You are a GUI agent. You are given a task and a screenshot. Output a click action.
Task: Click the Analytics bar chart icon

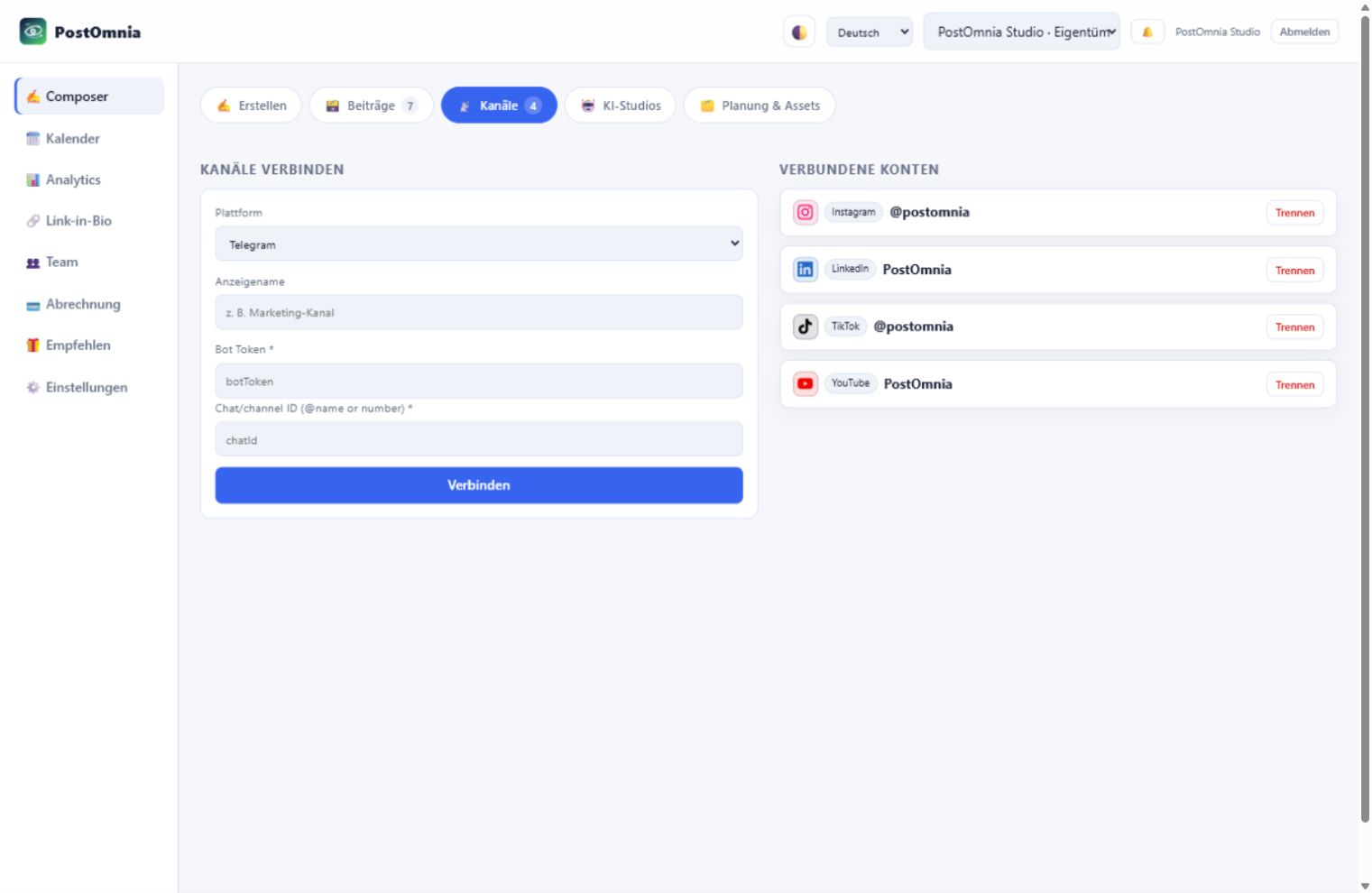point(33,180)
